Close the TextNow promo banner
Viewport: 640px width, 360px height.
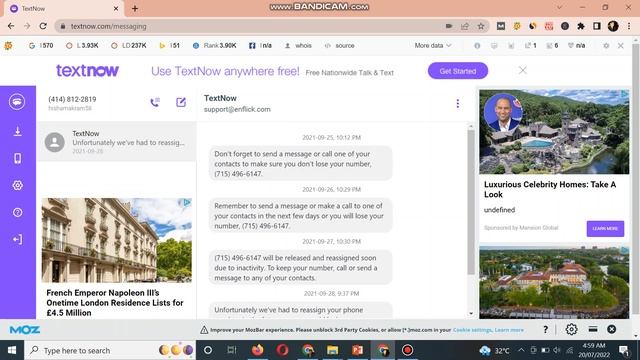pos(522,70)
